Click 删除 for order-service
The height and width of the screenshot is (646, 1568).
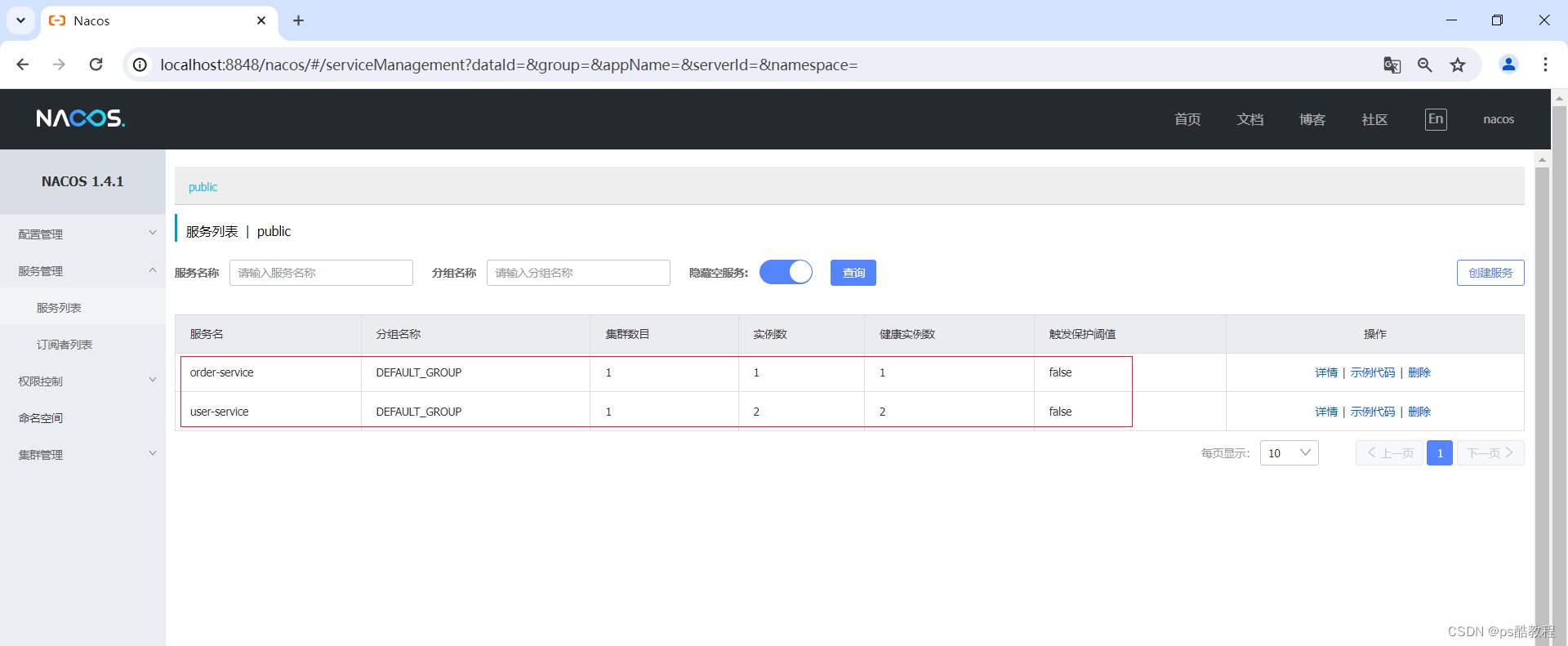1419,372
